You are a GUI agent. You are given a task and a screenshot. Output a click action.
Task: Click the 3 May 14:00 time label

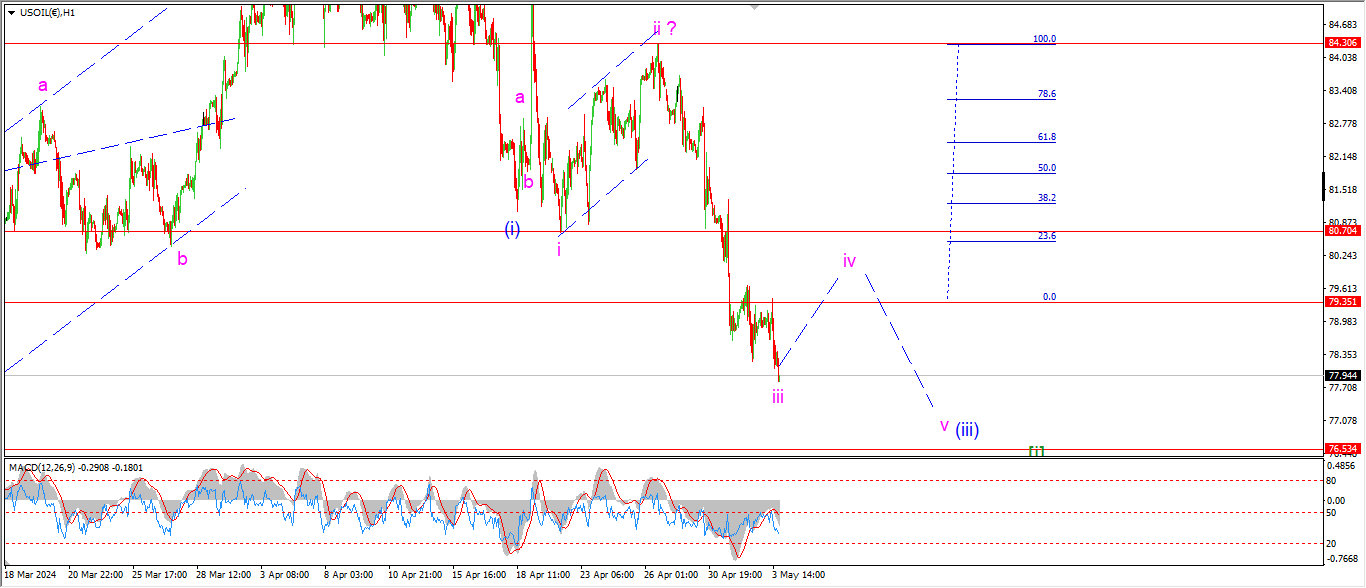[x=798, y=575]
